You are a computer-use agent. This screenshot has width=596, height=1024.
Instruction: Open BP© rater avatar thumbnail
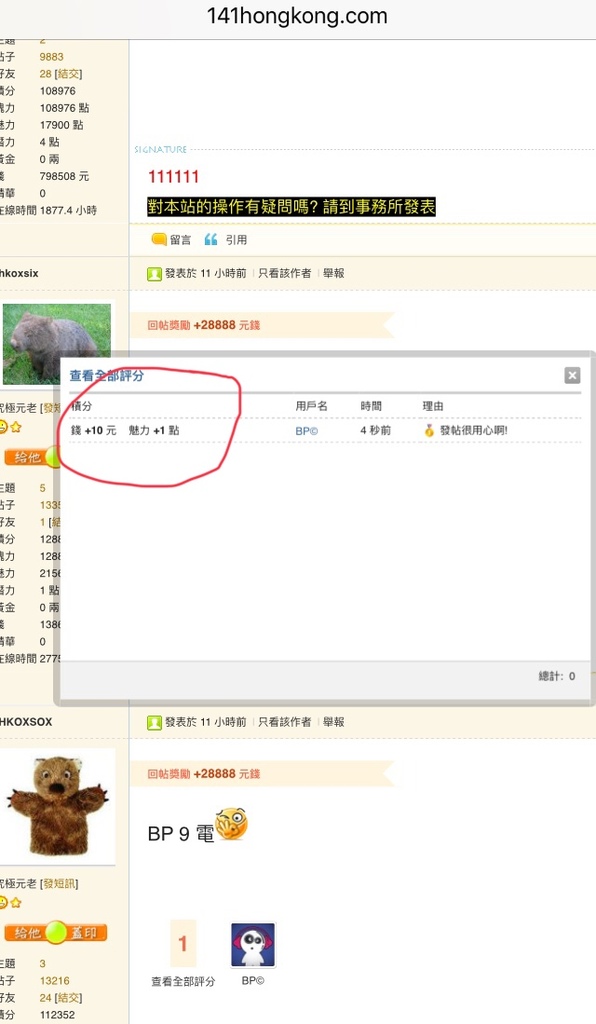point(253,945)
